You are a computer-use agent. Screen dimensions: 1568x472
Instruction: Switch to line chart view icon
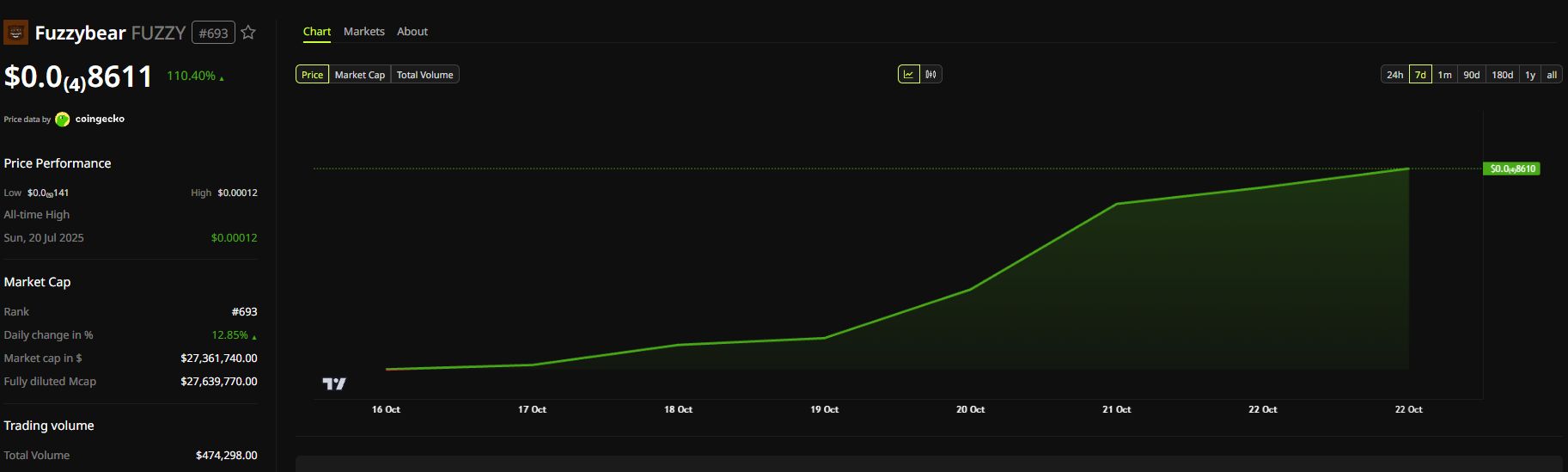[909, 75]
